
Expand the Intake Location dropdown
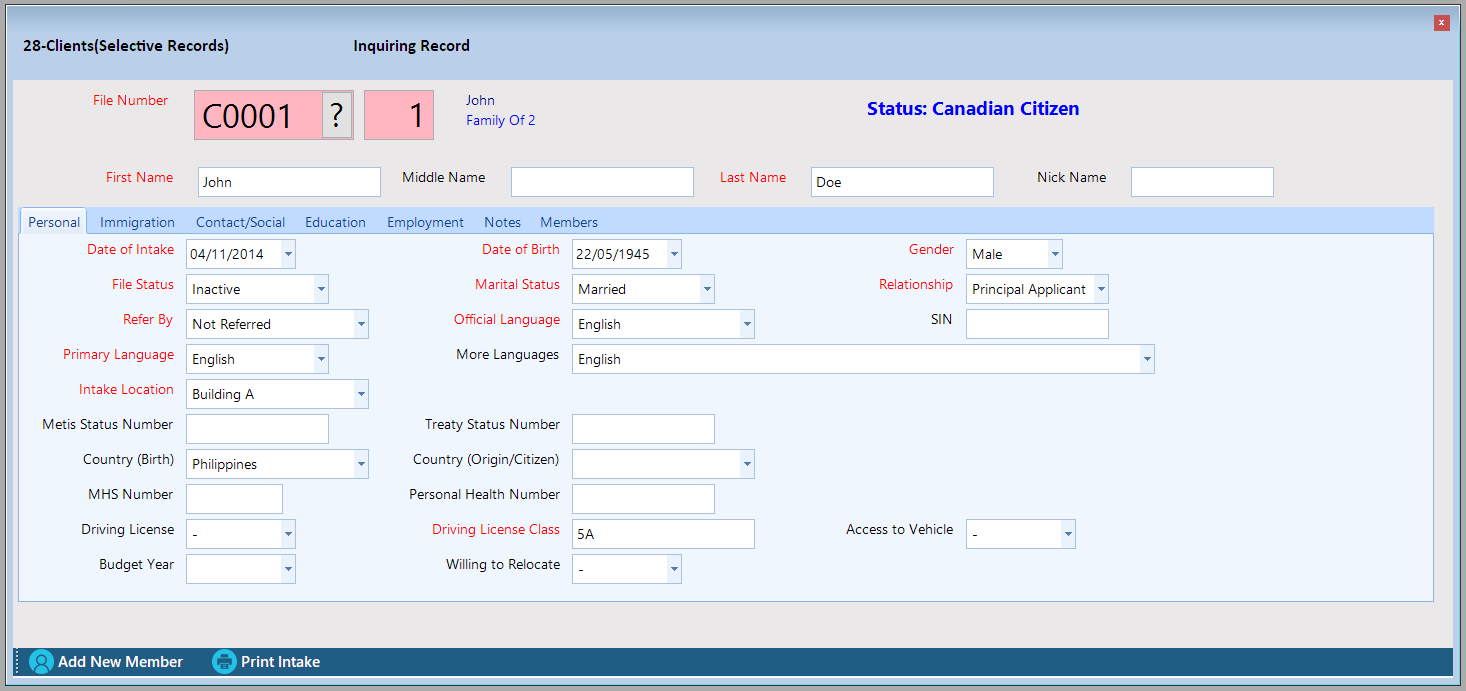(x=361, y=394)
